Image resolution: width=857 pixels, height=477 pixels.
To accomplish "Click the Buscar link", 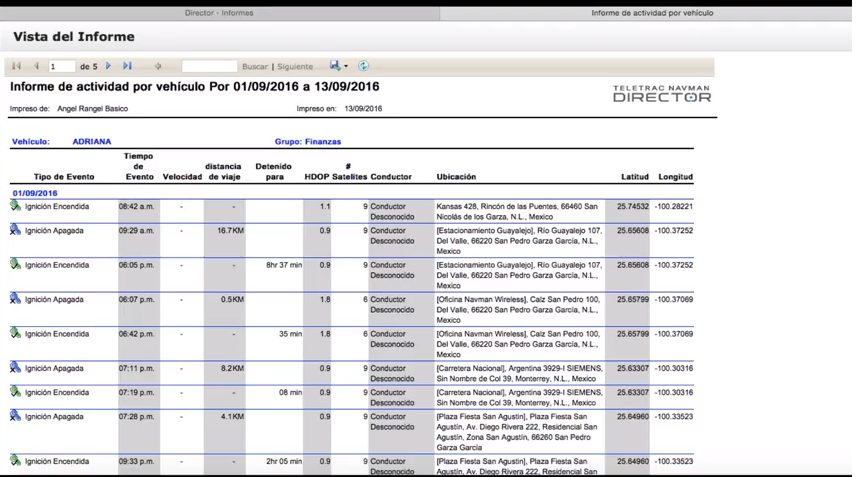I will 255,67.
